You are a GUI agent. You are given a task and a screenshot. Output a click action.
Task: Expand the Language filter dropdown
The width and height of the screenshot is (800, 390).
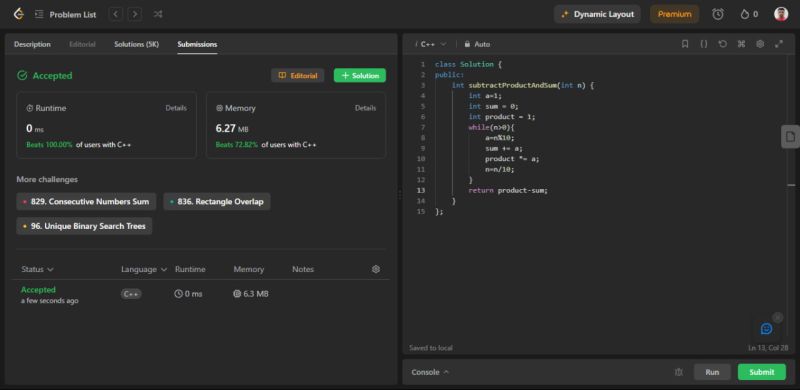(x=144, y=269)
